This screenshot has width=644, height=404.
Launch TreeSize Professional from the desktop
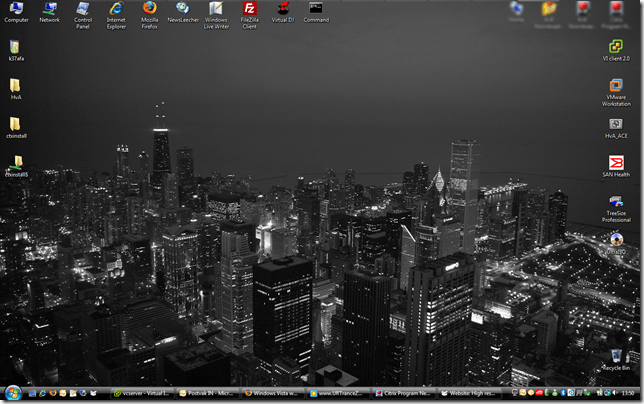coord(616,209)
